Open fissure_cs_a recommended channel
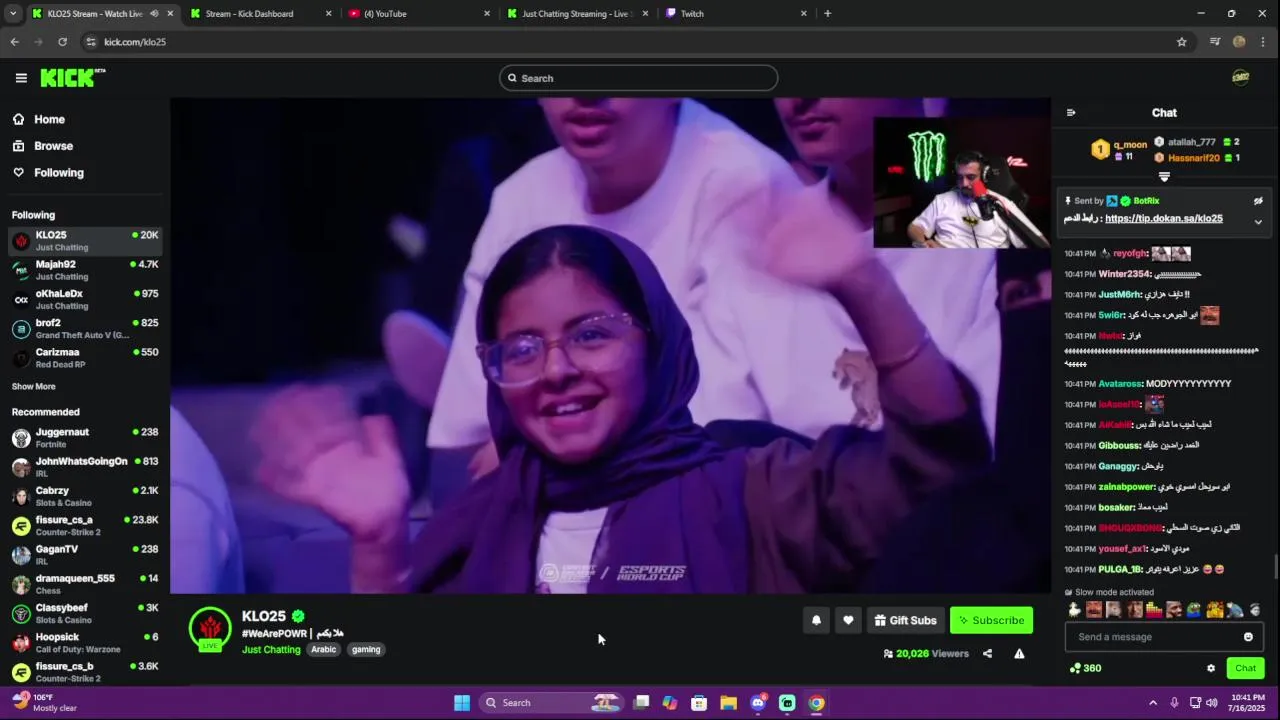 coord(85,526)
